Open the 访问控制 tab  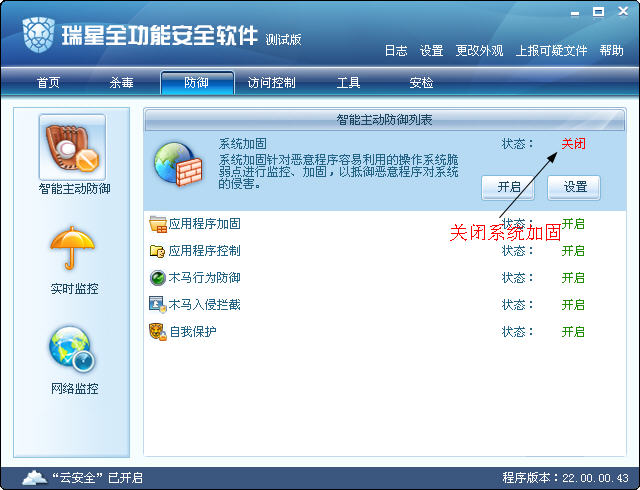coord(271,83)
